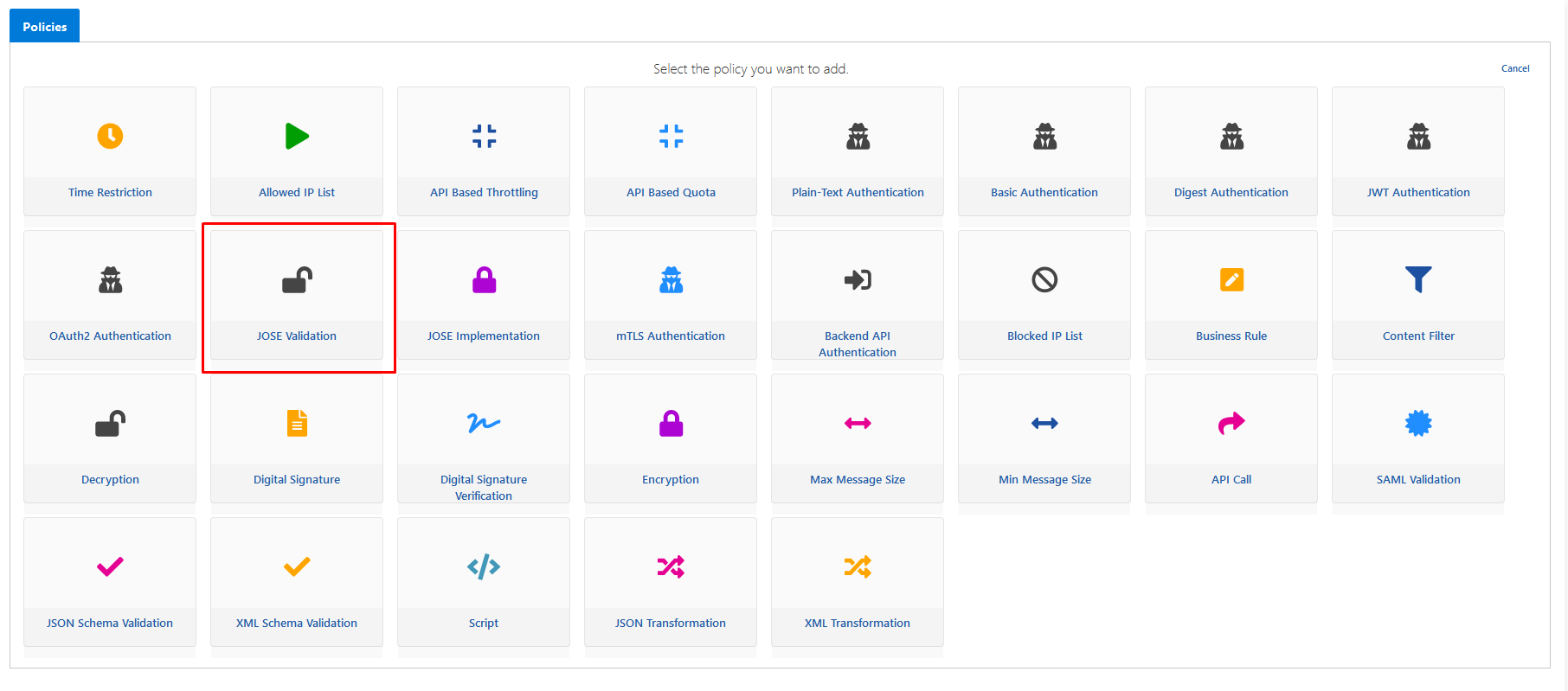The image size is (1568, 691).
Task: Click the pink shuffle JSON Transformation icon
Action: click(671, 566)
